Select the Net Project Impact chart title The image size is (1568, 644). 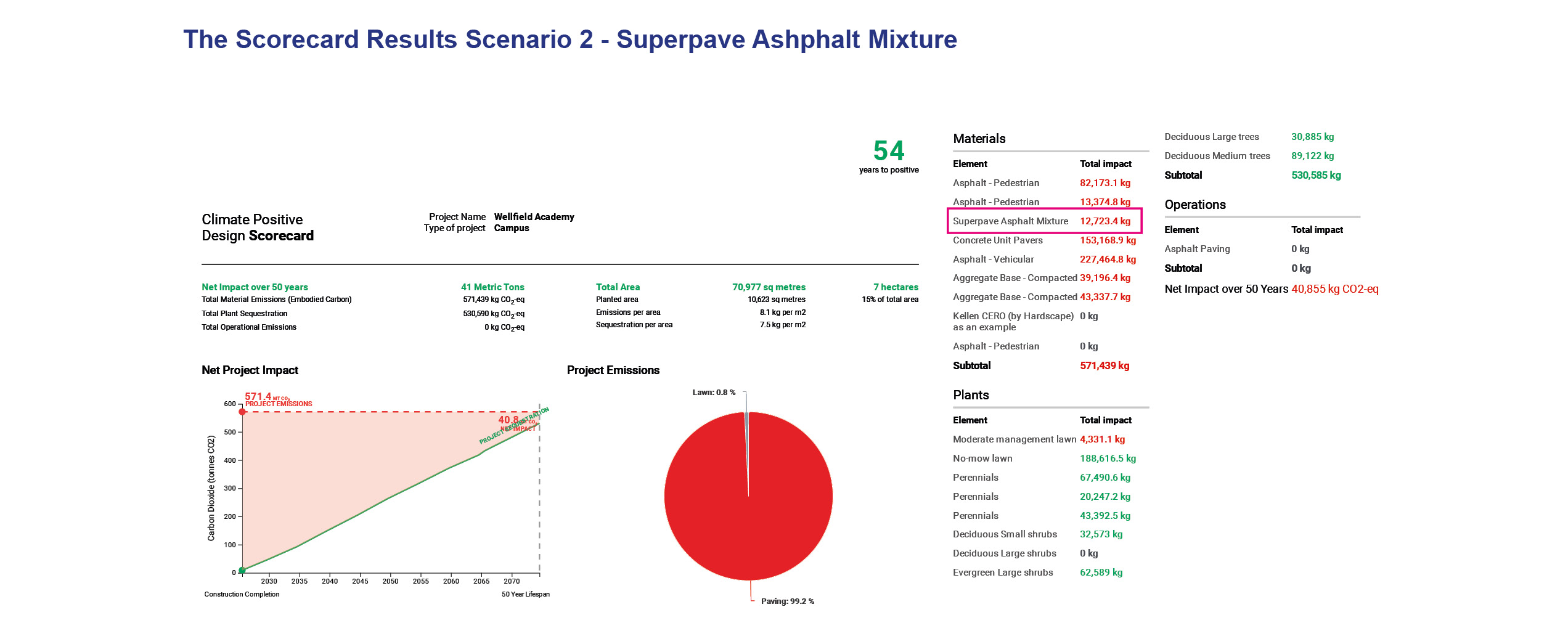click(x=250, y=370)
